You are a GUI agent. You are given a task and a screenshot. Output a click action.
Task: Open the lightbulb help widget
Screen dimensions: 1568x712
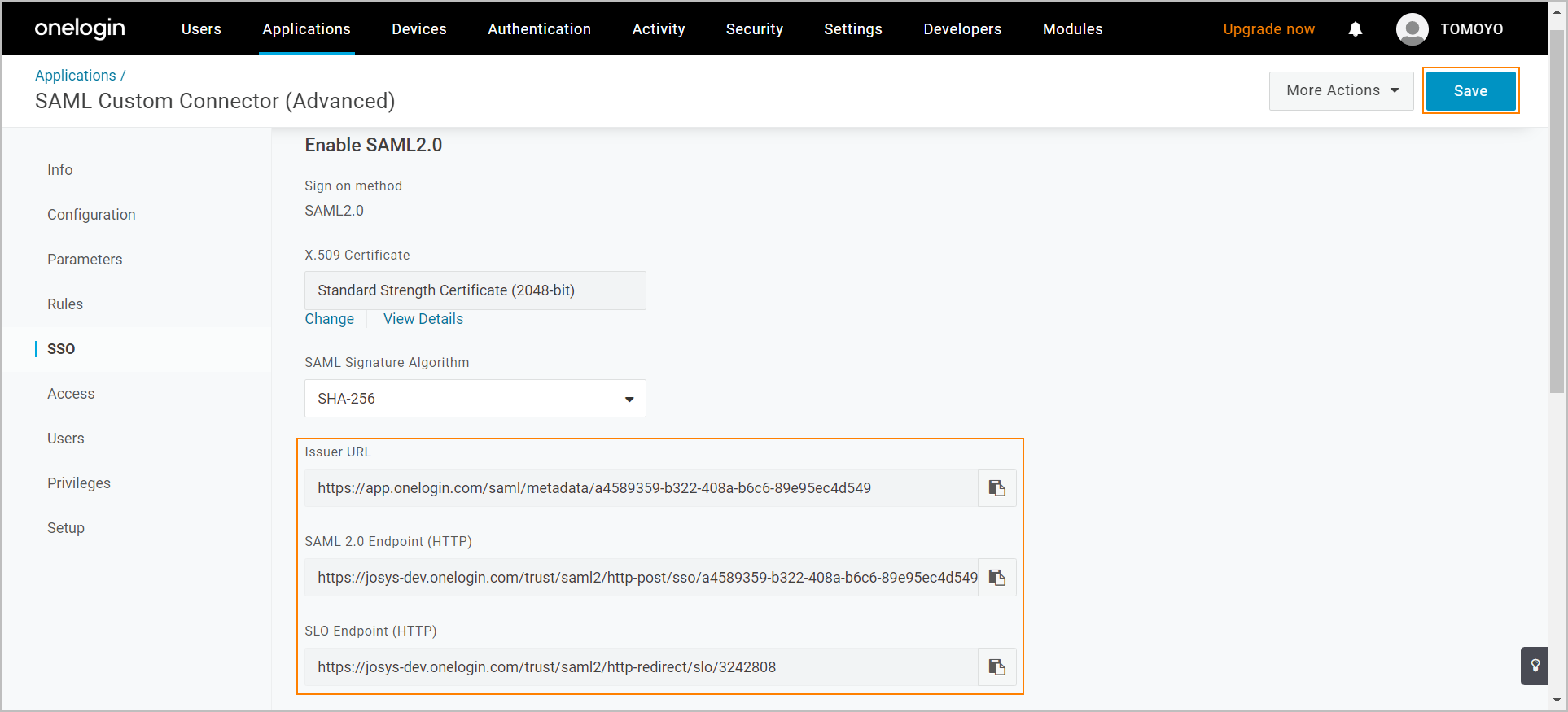tap(1535, 666)
